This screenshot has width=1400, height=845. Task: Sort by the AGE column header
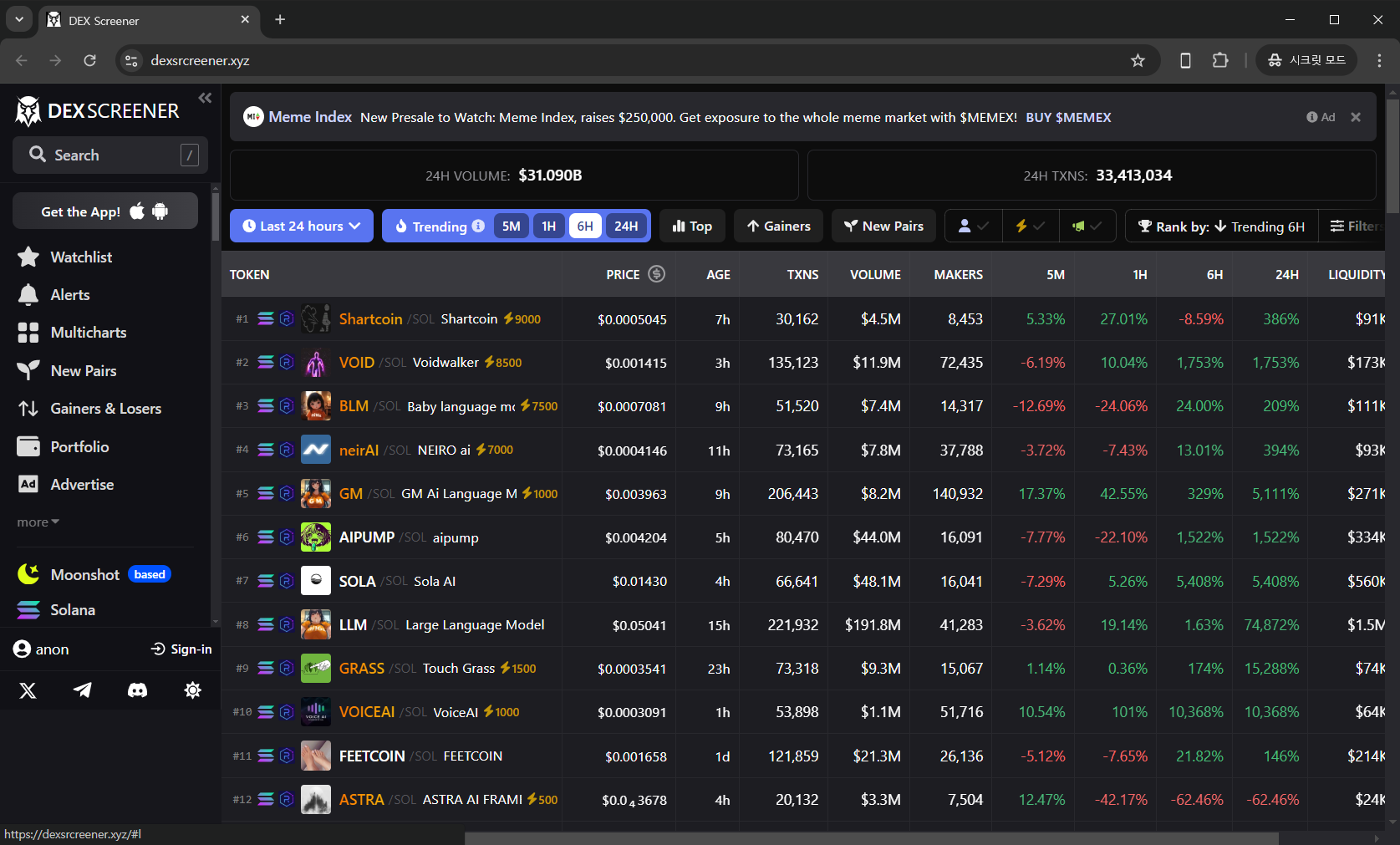[718, 274]
